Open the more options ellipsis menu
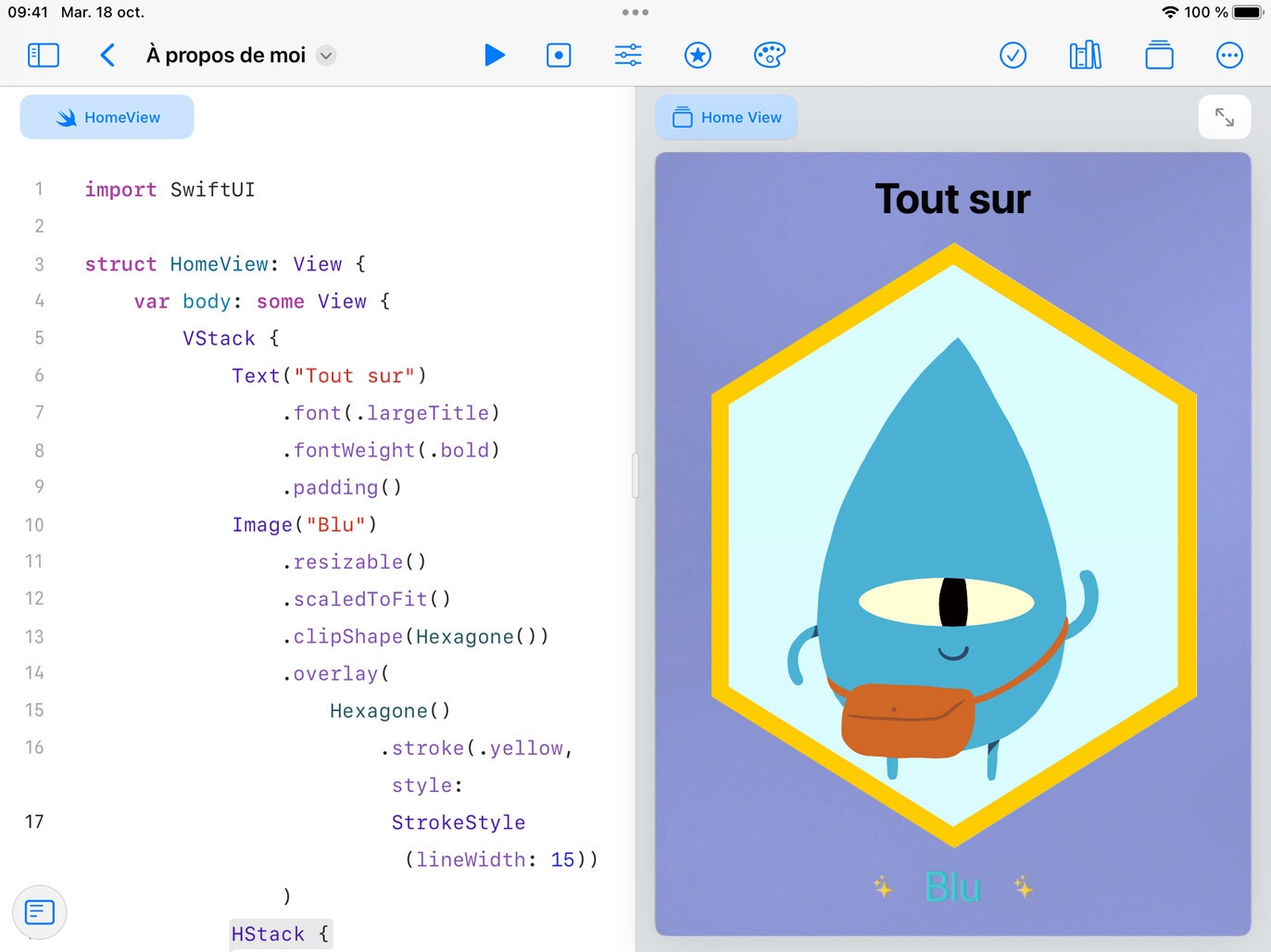This screenshot has height=952, width=1271. 1229,56
